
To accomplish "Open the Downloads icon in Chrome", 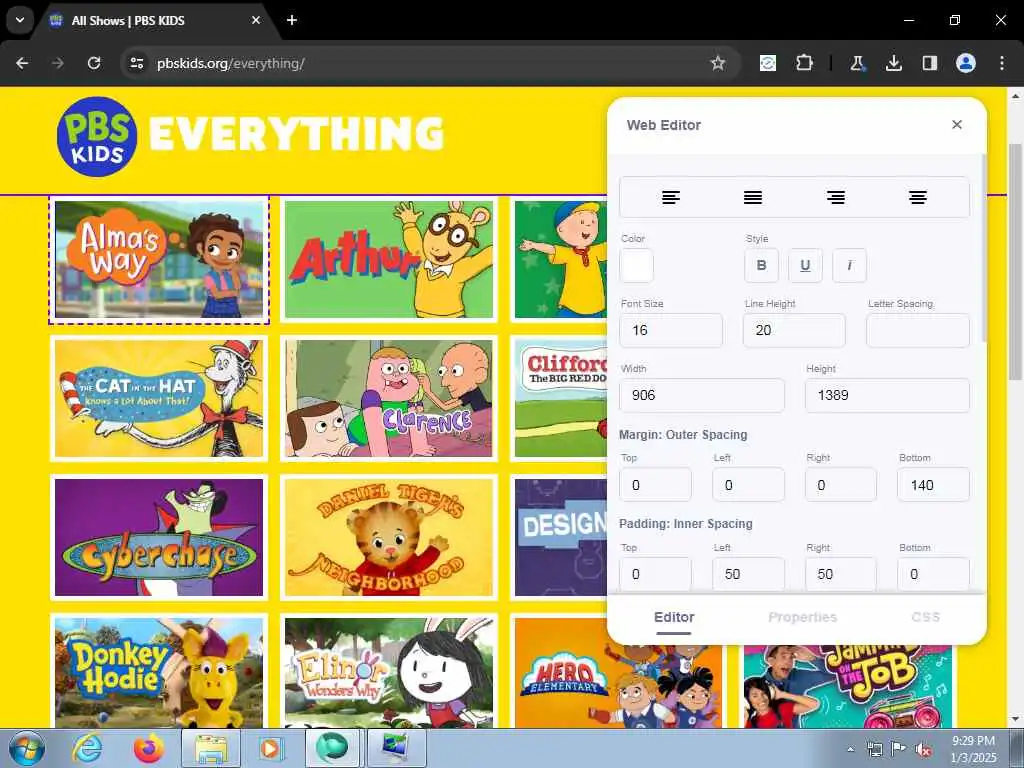I will click(x=893, y=63).
